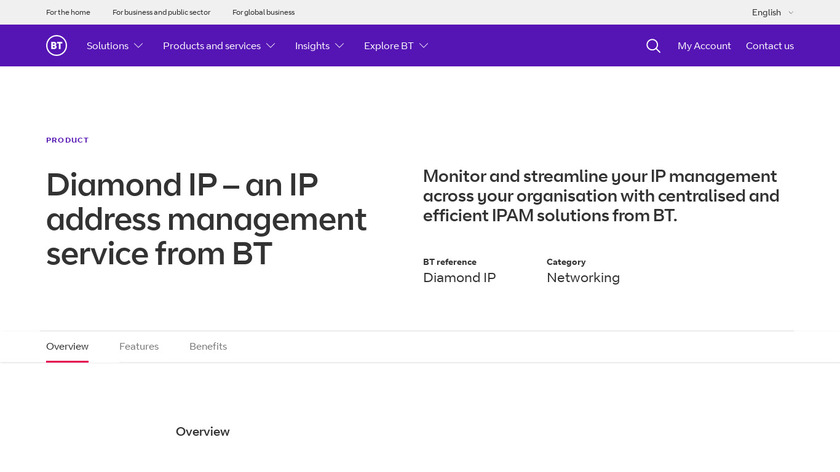Switch to the Features tab

point(139,346)
